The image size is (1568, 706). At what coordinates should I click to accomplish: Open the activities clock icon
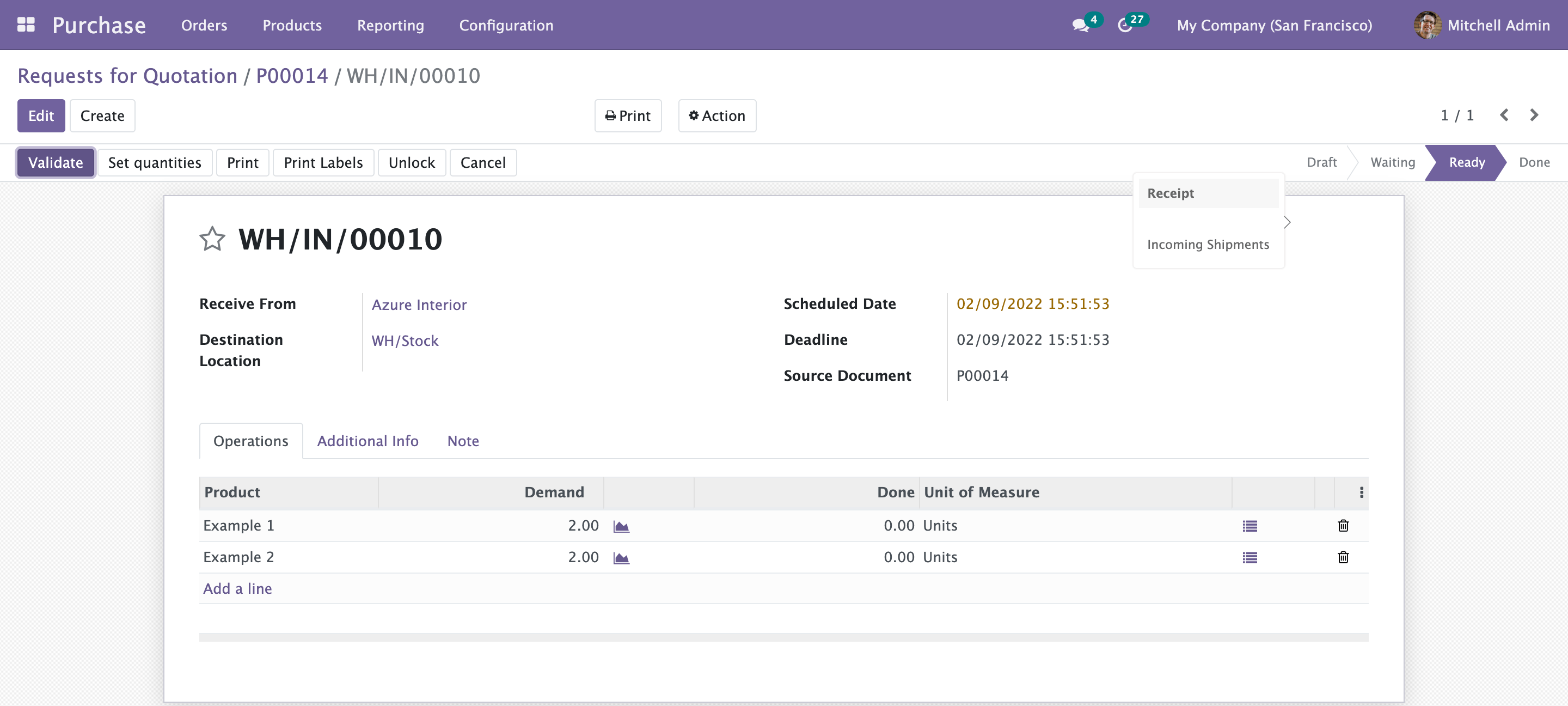coord(1125,26)
